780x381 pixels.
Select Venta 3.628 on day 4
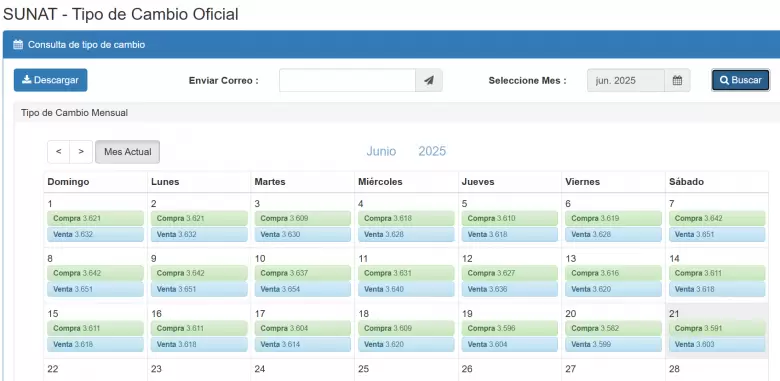point(406,234)
